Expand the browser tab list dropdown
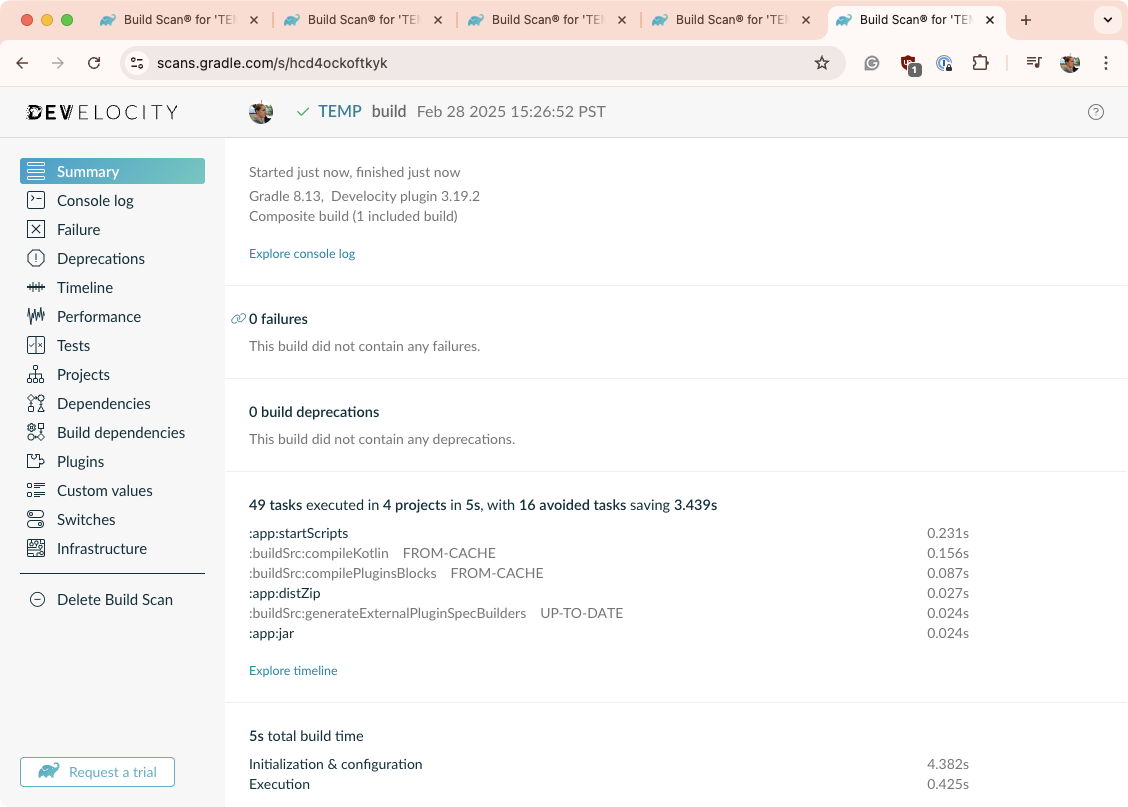 coord(1107,20)
